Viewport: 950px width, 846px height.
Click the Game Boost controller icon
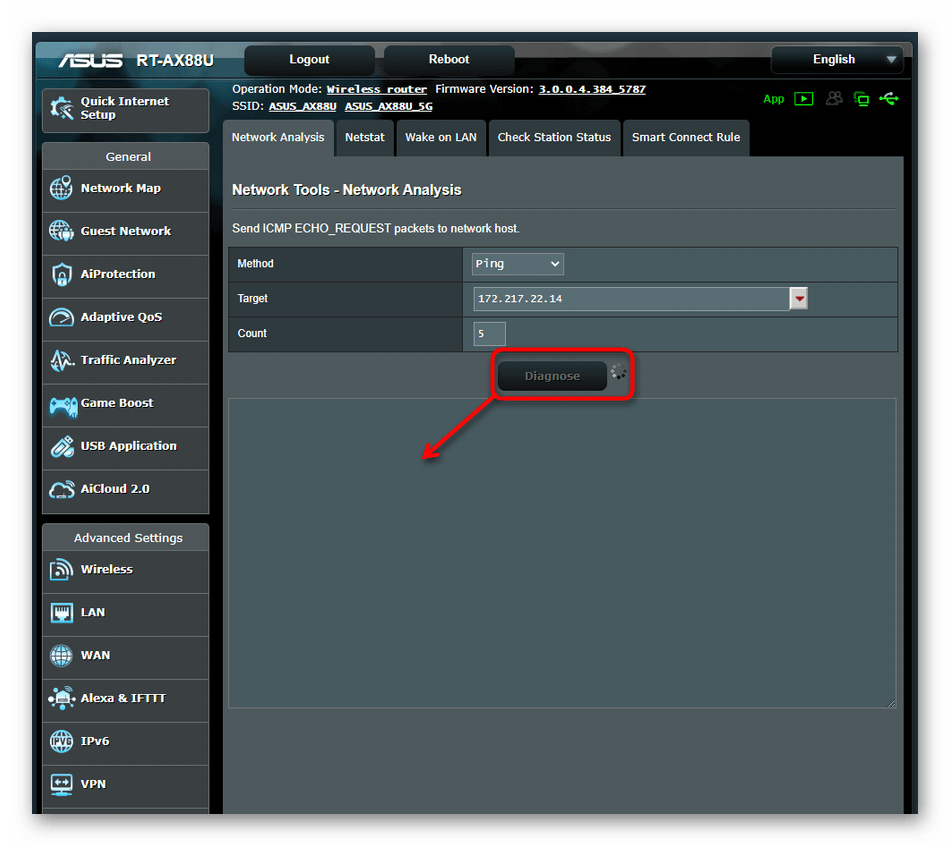[x=62, y=404]
